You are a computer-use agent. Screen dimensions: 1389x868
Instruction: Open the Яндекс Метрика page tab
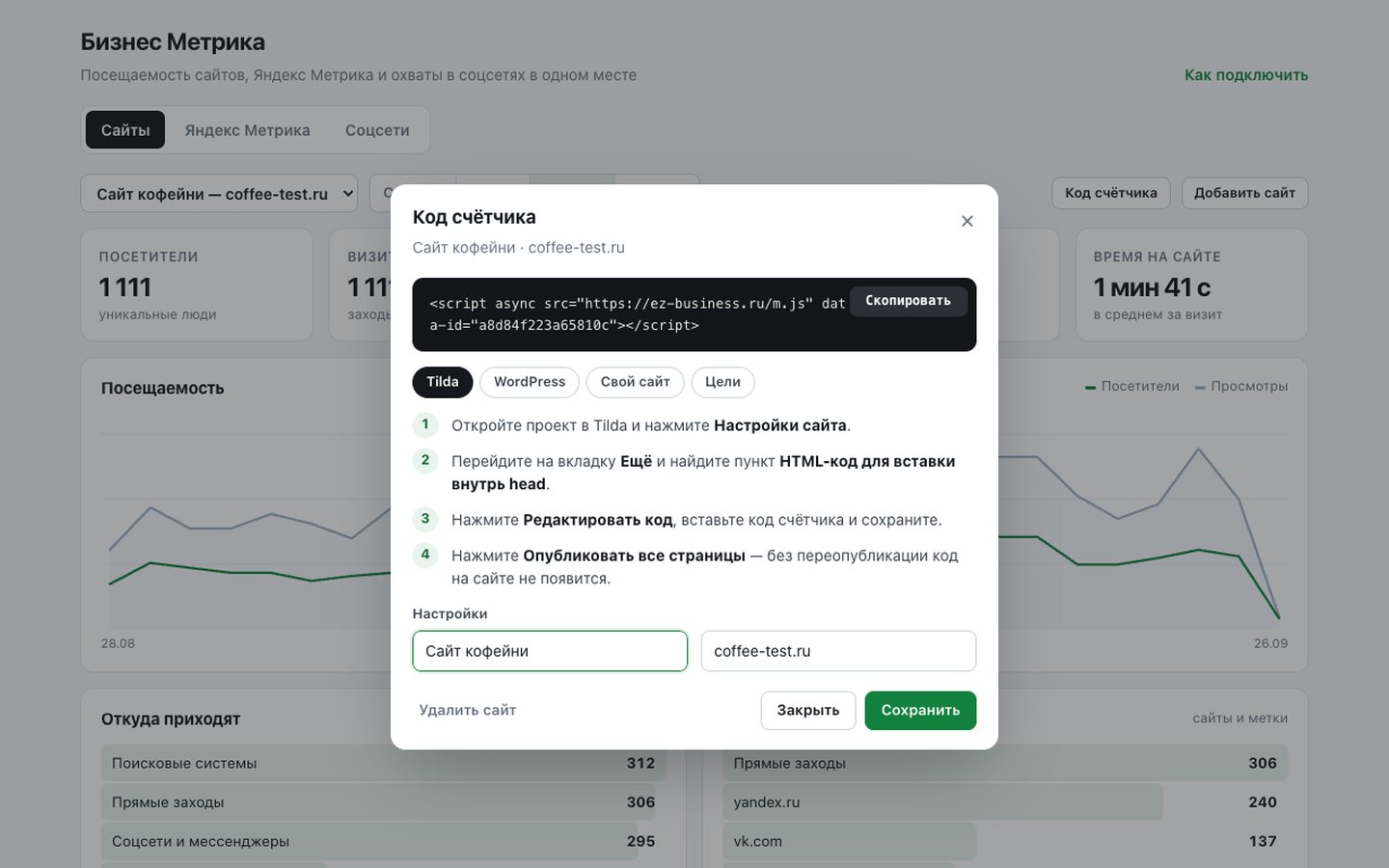coord(248,130)
